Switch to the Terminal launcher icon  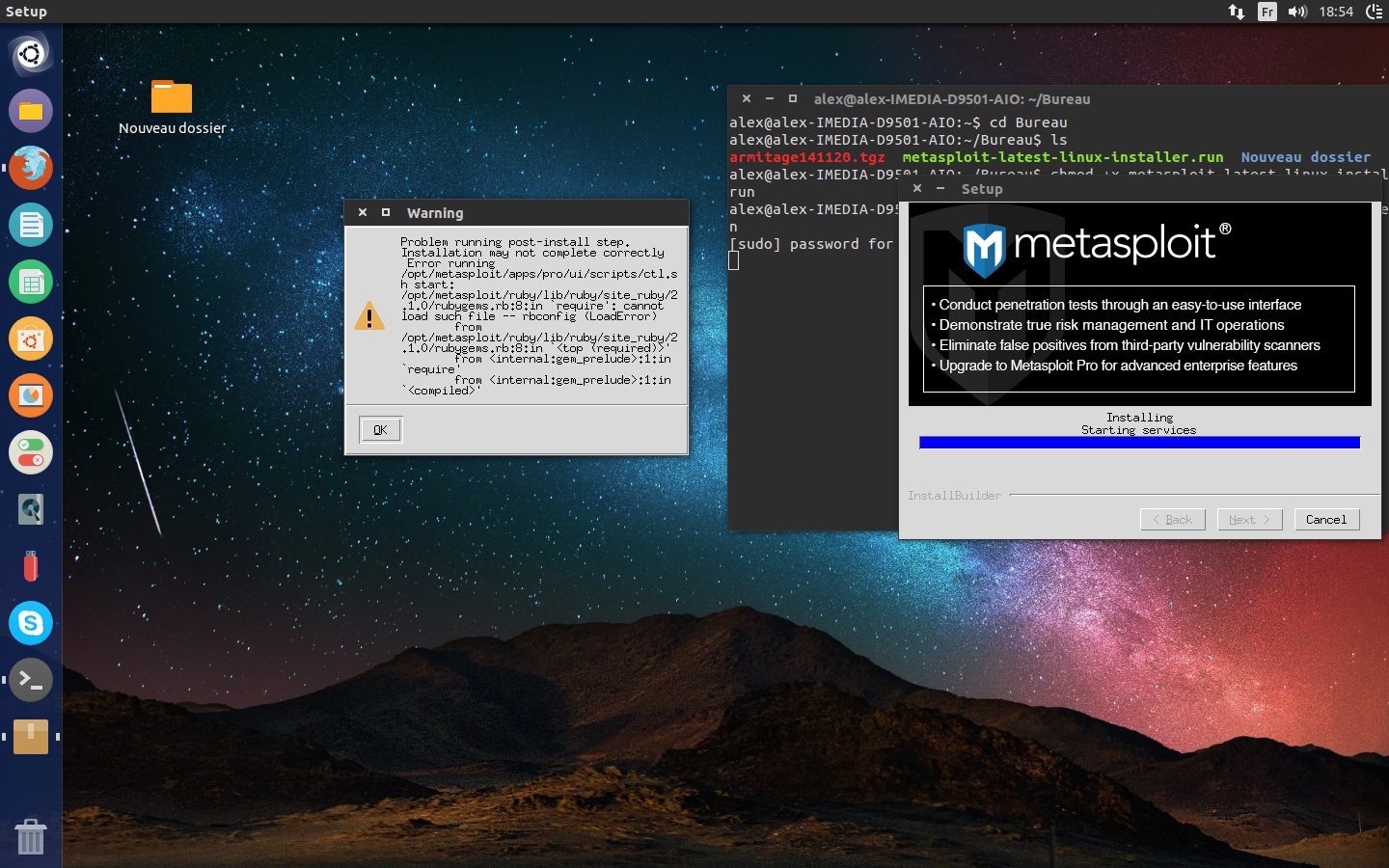(x=31, y=680)
